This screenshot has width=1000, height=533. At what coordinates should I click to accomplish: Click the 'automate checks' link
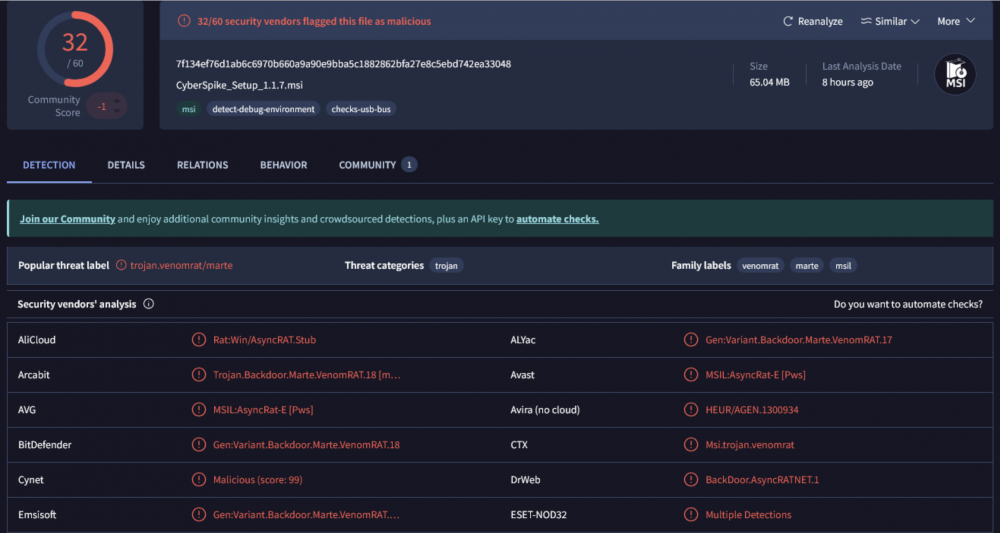(557, 219)
